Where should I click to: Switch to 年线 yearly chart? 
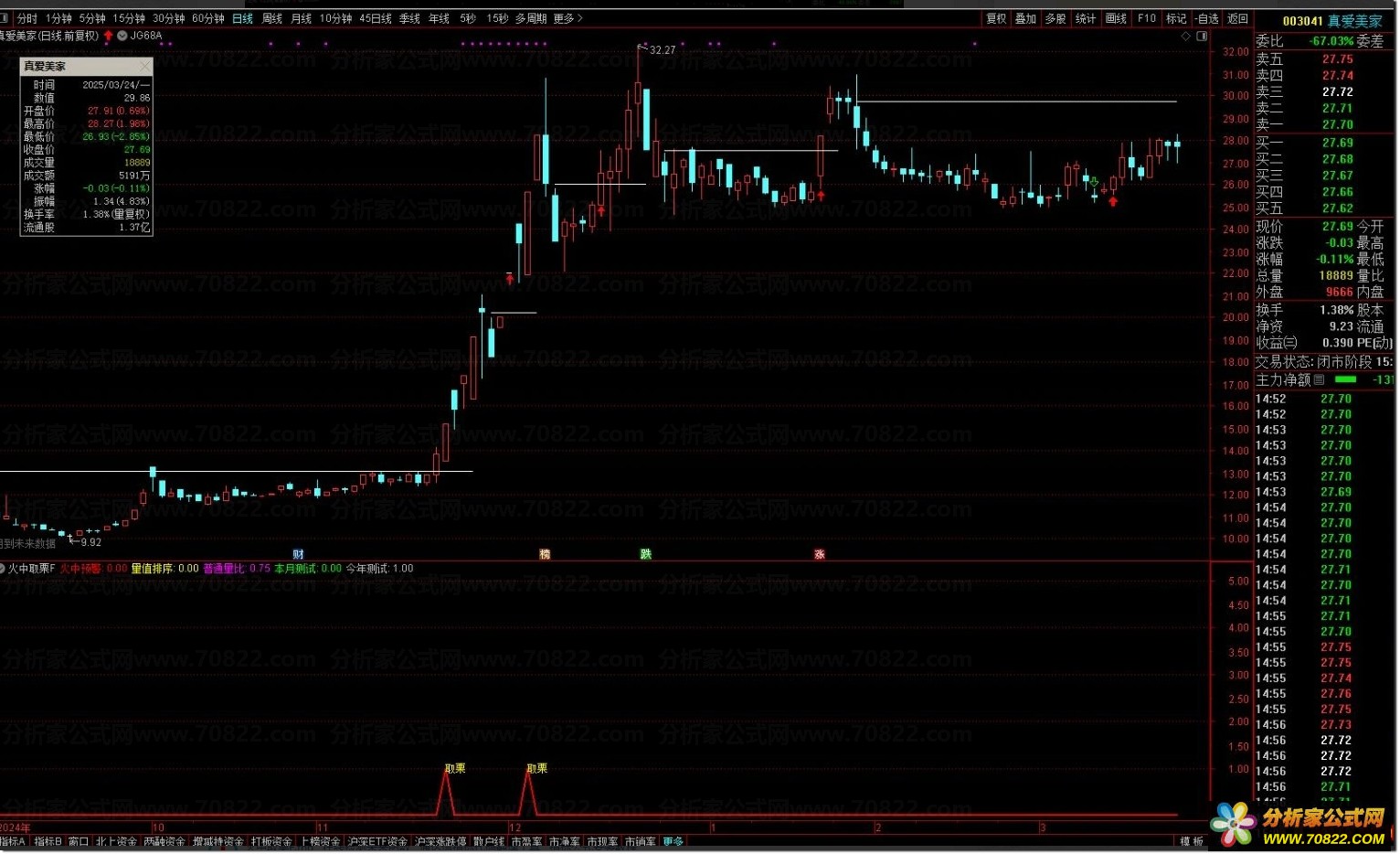(439, 18)
